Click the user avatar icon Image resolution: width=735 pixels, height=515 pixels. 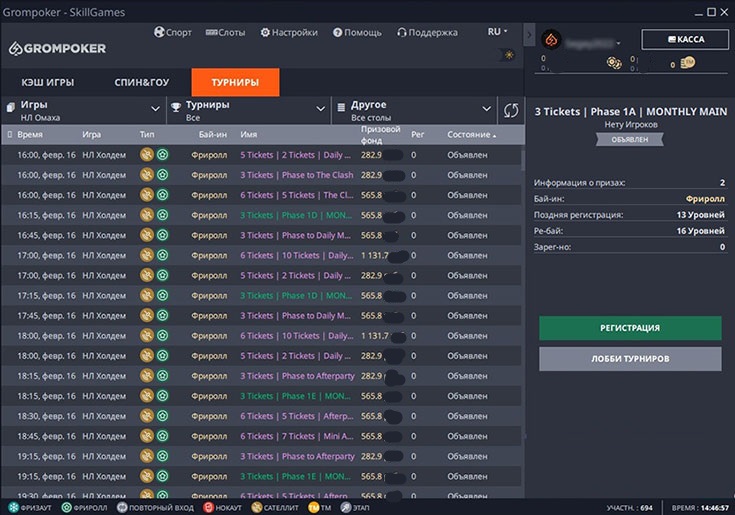551,40
